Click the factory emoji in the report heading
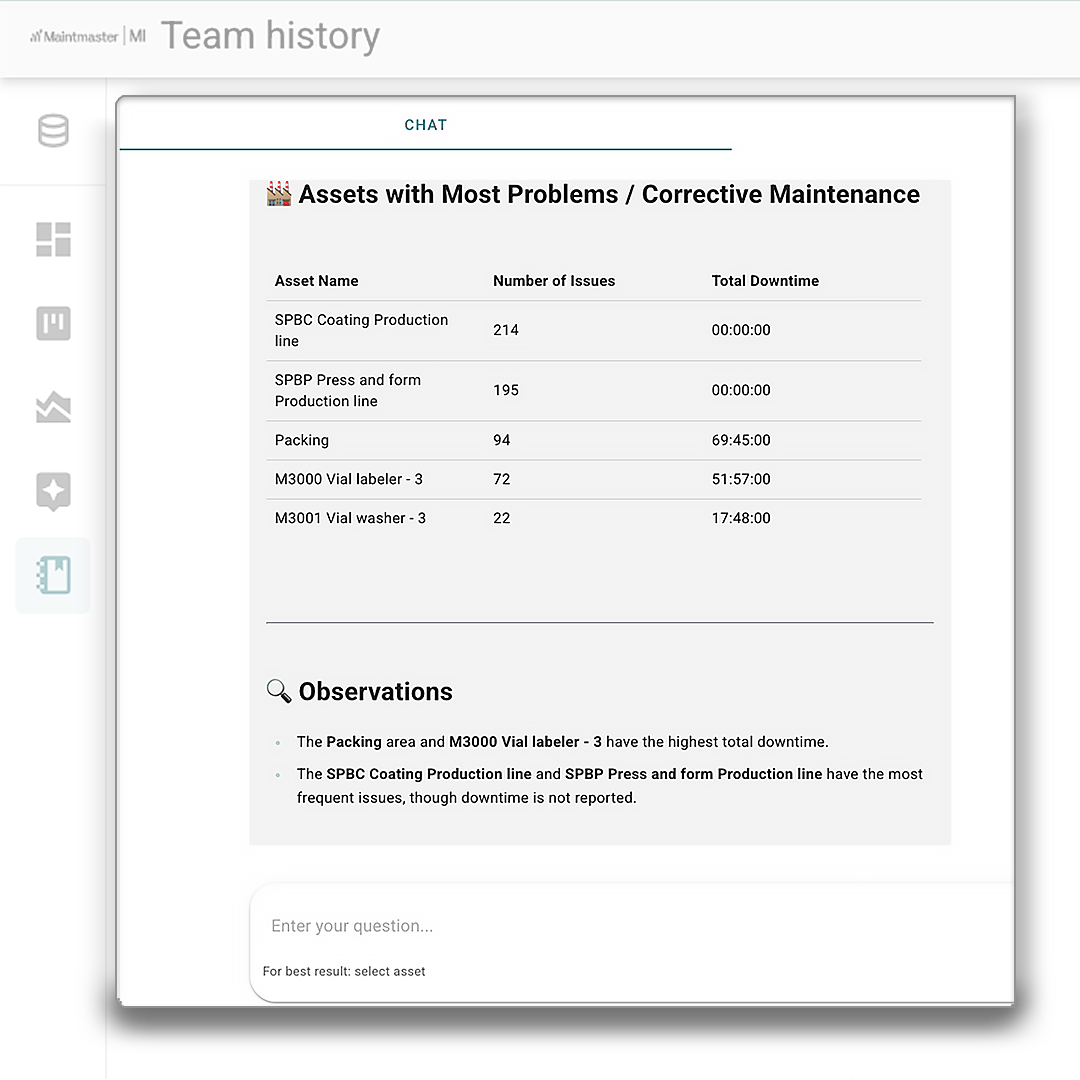Screen dimensions: 1080x1080 [278, 194]
